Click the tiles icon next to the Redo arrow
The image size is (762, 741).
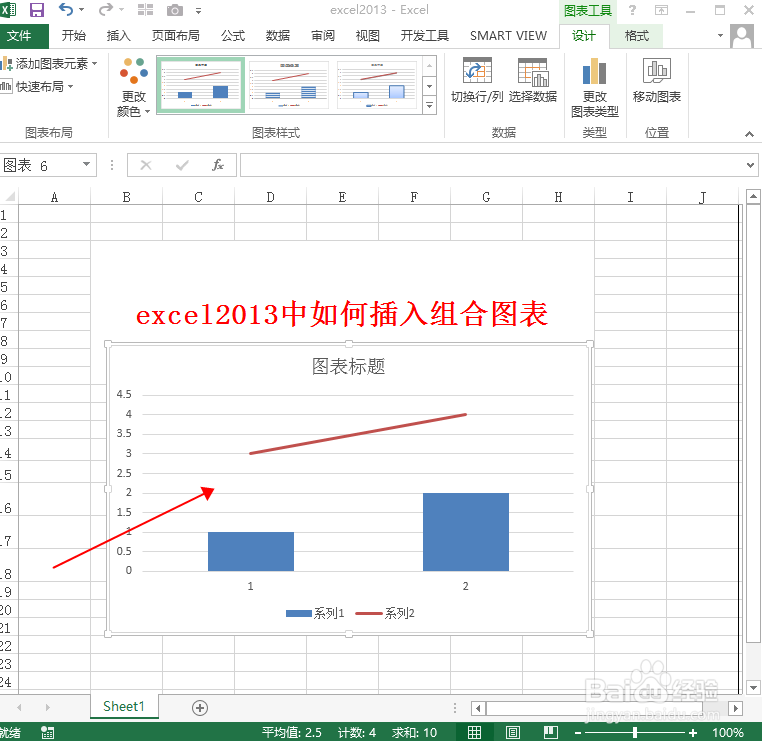coord(145,10)
